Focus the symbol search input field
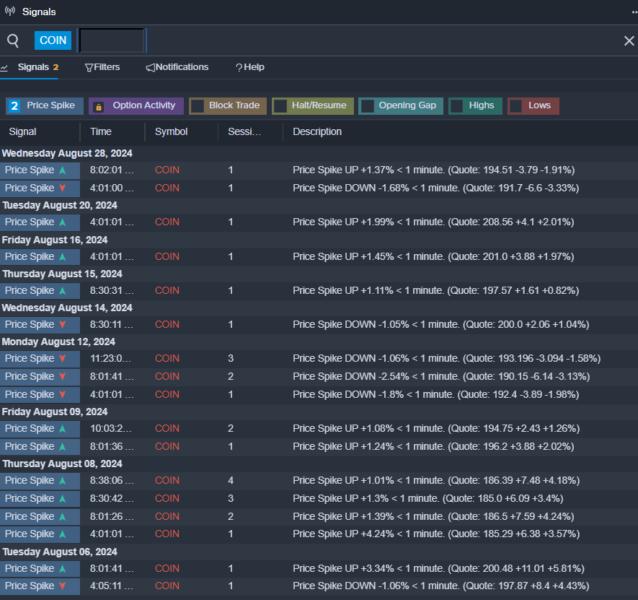 coord(112,40)
